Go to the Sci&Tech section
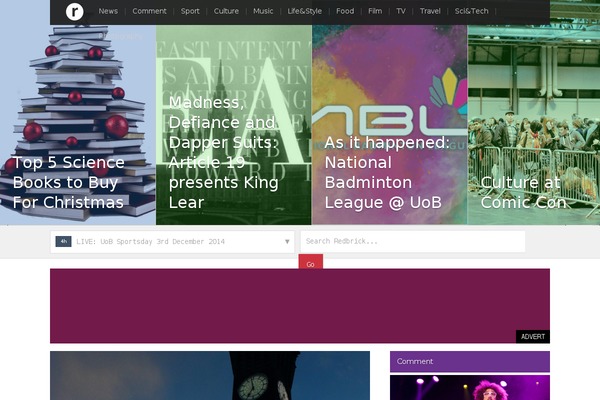600x400 pixels. click(x=471, y=11)
